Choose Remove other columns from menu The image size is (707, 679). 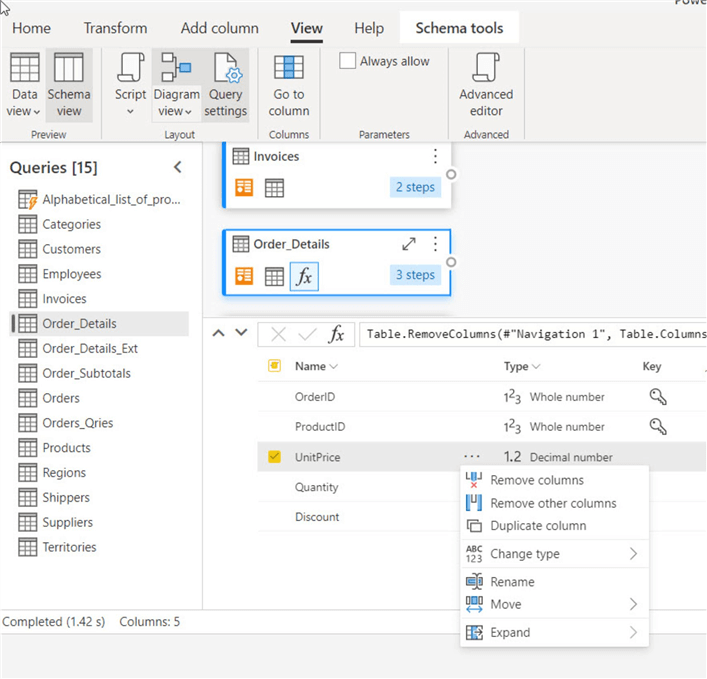tap(552, 503)
